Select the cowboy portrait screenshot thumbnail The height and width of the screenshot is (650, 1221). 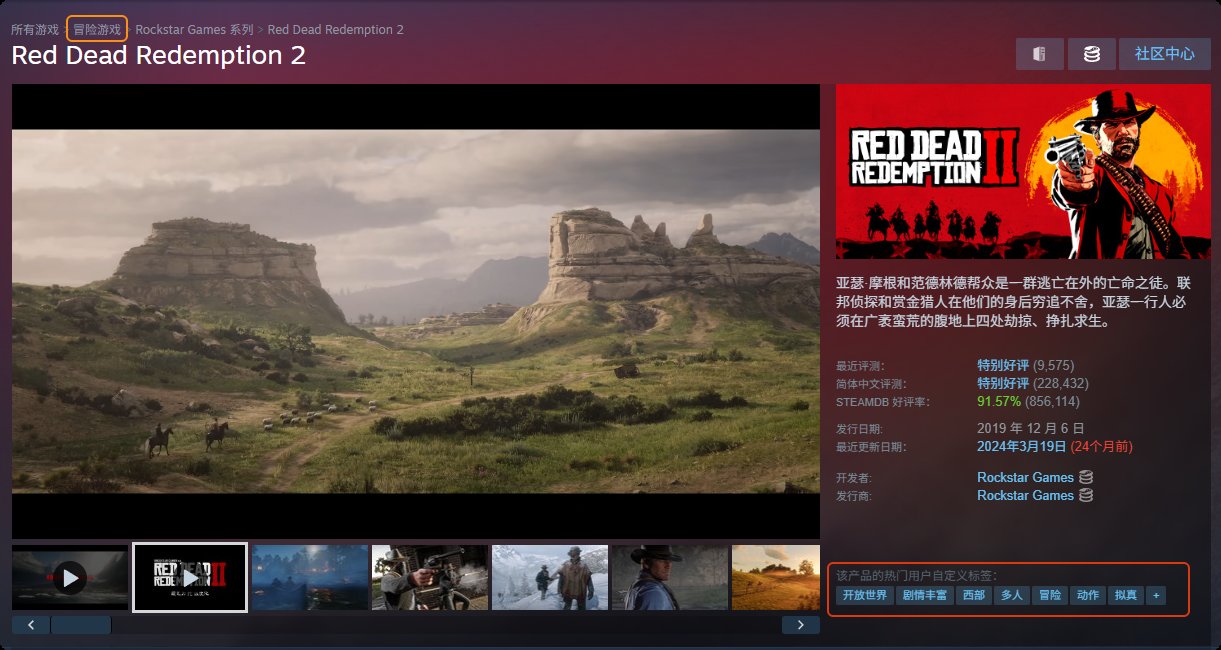coord(670,577)
